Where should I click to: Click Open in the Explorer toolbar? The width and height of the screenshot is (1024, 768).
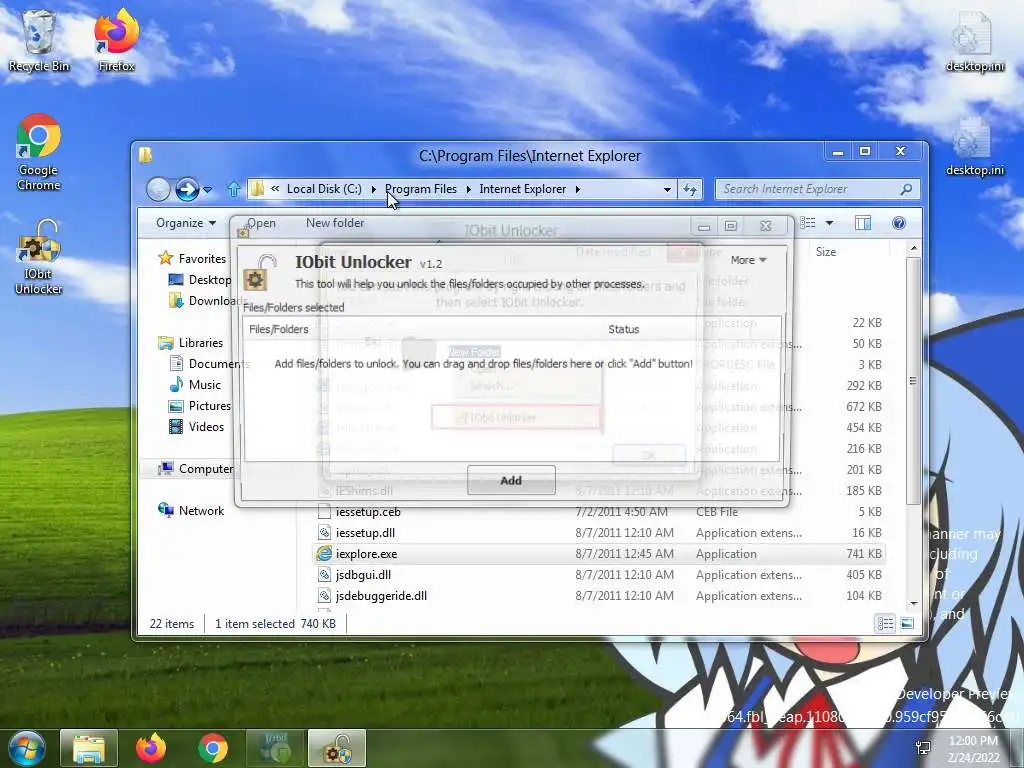click(261, 223)
